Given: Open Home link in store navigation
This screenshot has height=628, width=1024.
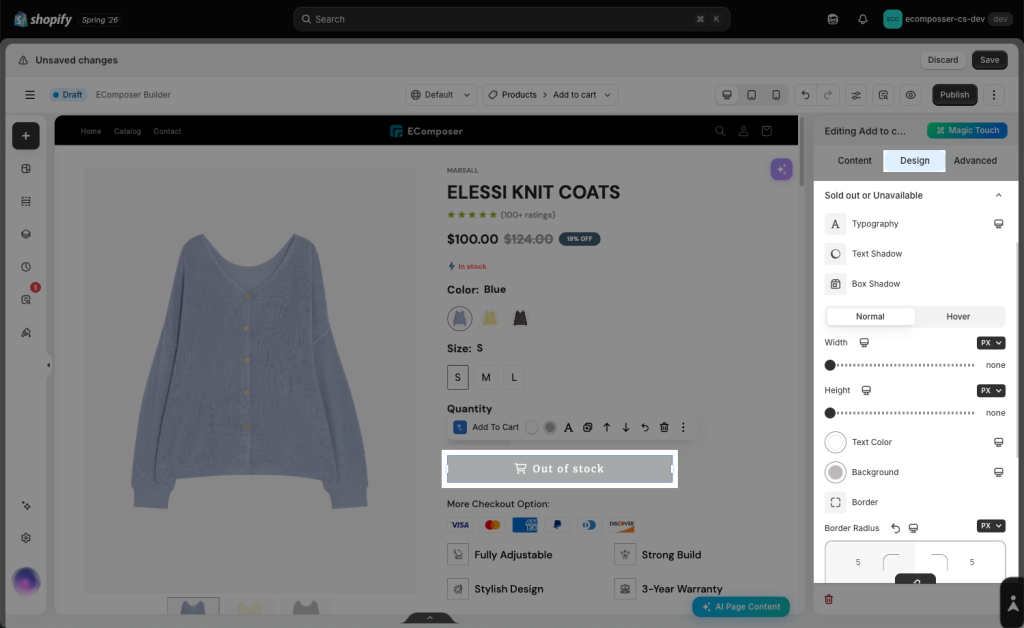Looking at the screenshot, I should coord(91,131).
